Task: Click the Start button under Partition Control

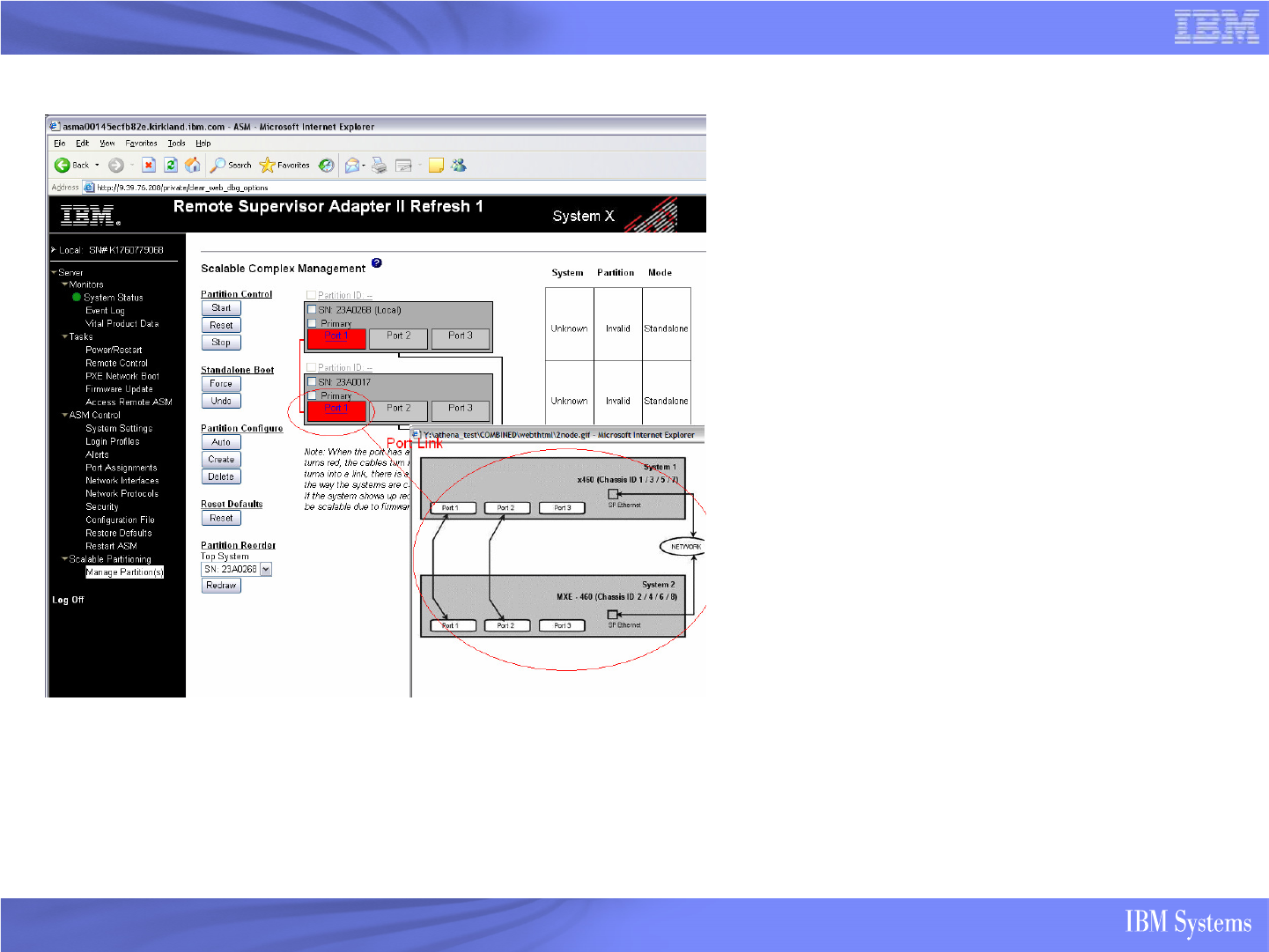Action: (221, 308)
